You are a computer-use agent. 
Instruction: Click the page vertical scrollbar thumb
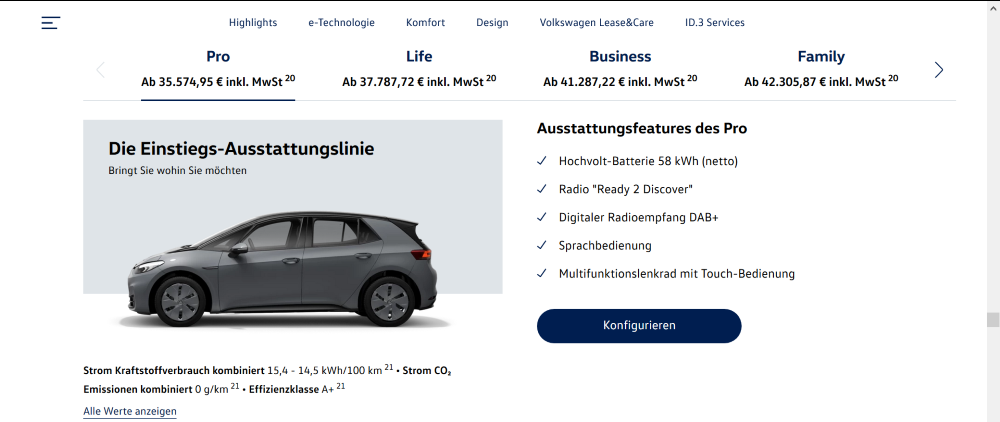(x=992, y=320)
